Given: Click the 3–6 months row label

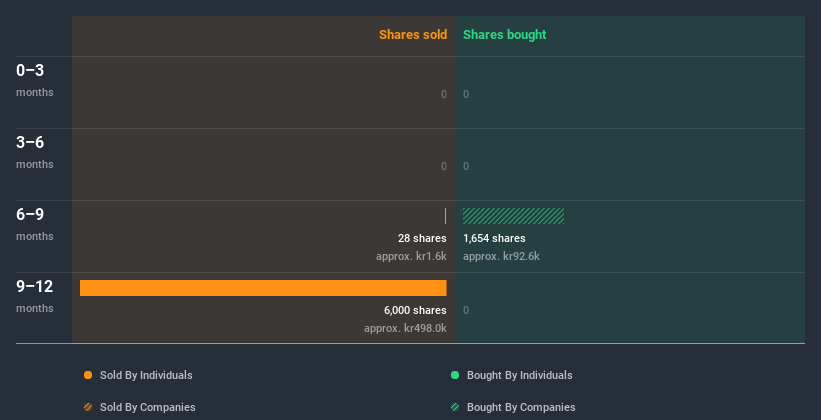Looking at the screenshot, I should 35,152.
